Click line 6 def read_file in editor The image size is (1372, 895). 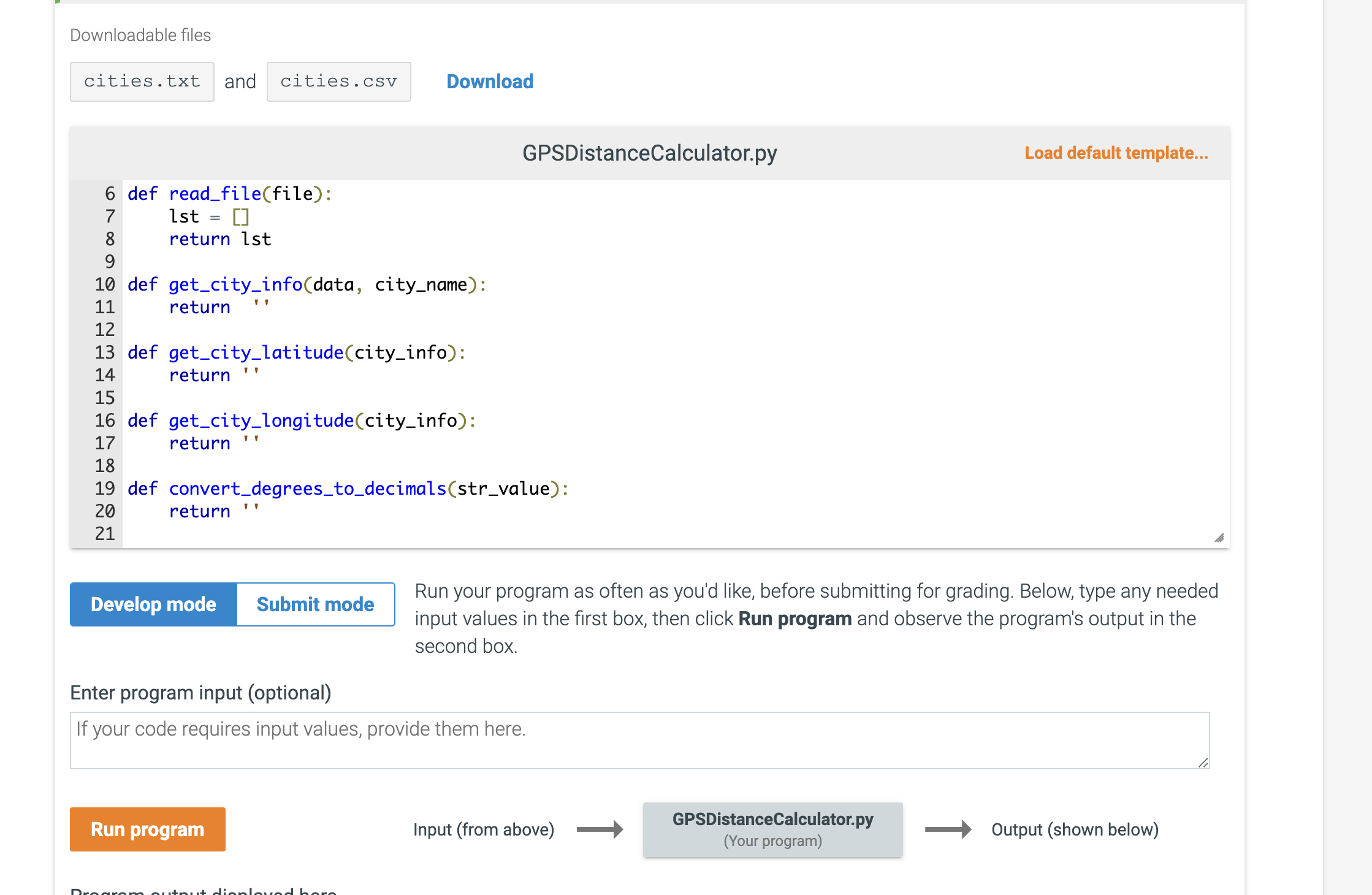pos(229,194)
